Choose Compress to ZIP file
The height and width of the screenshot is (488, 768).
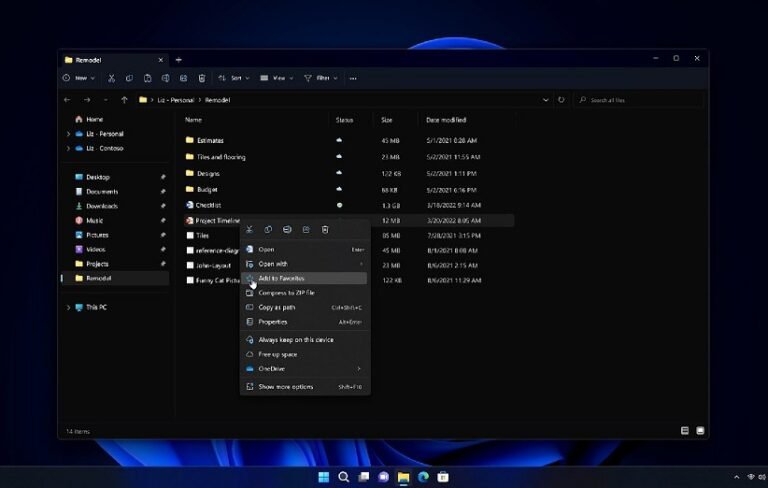286,293
